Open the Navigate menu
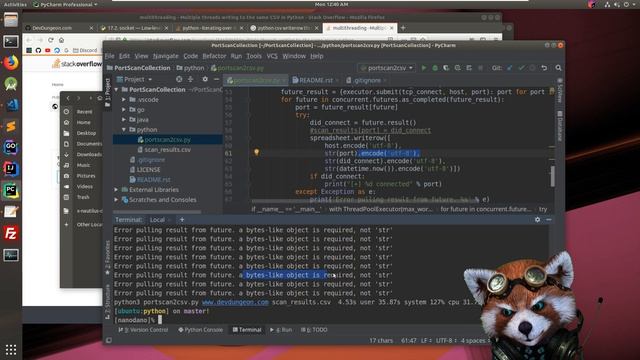Screen dimensions: 640x360 [165, 56]
